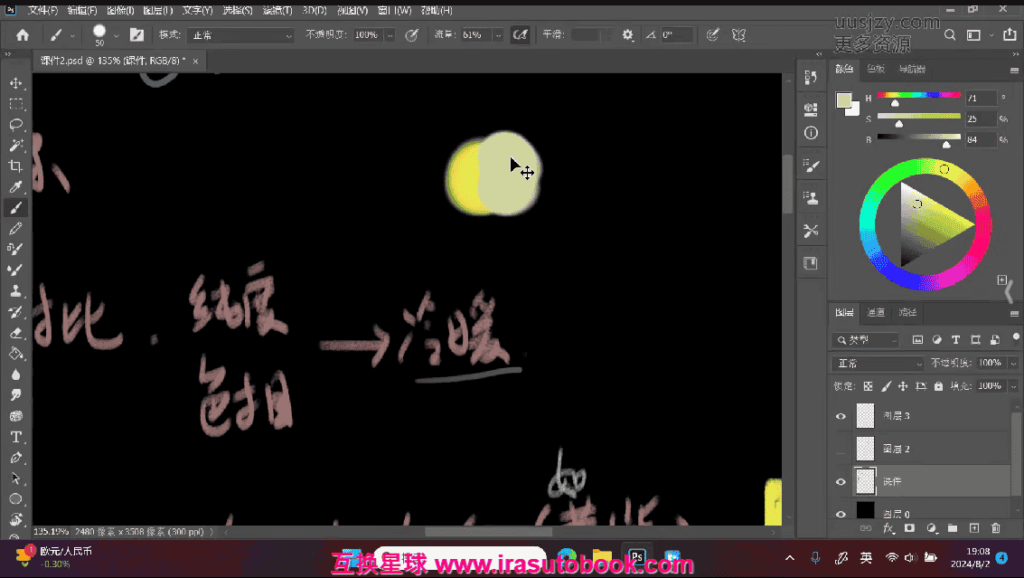Viewport: 1024px width, 578px height.
Task: Open brush preset picker arrow
Action: click(x=116, y=35)
